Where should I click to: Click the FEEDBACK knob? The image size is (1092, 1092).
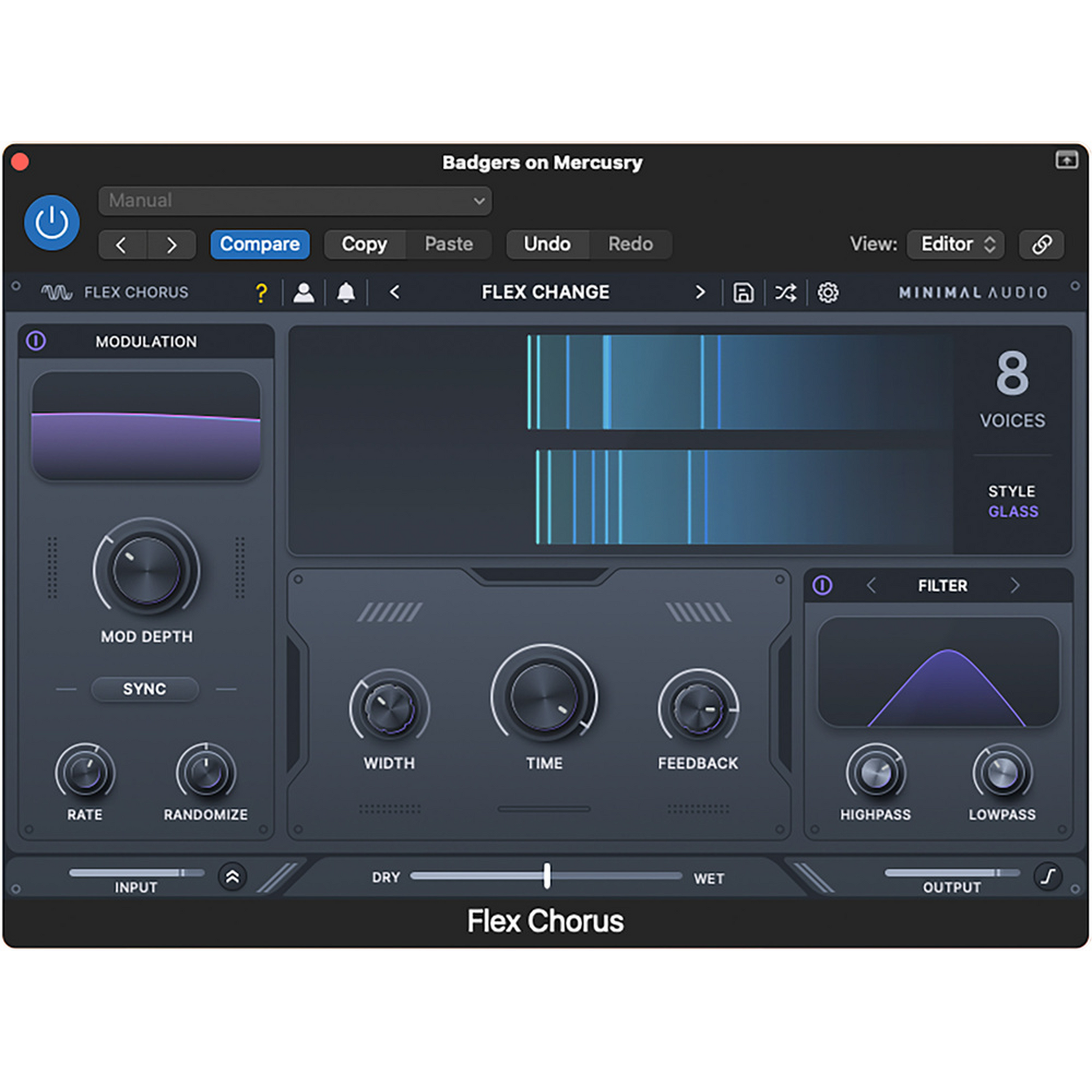tap(699, 708)
